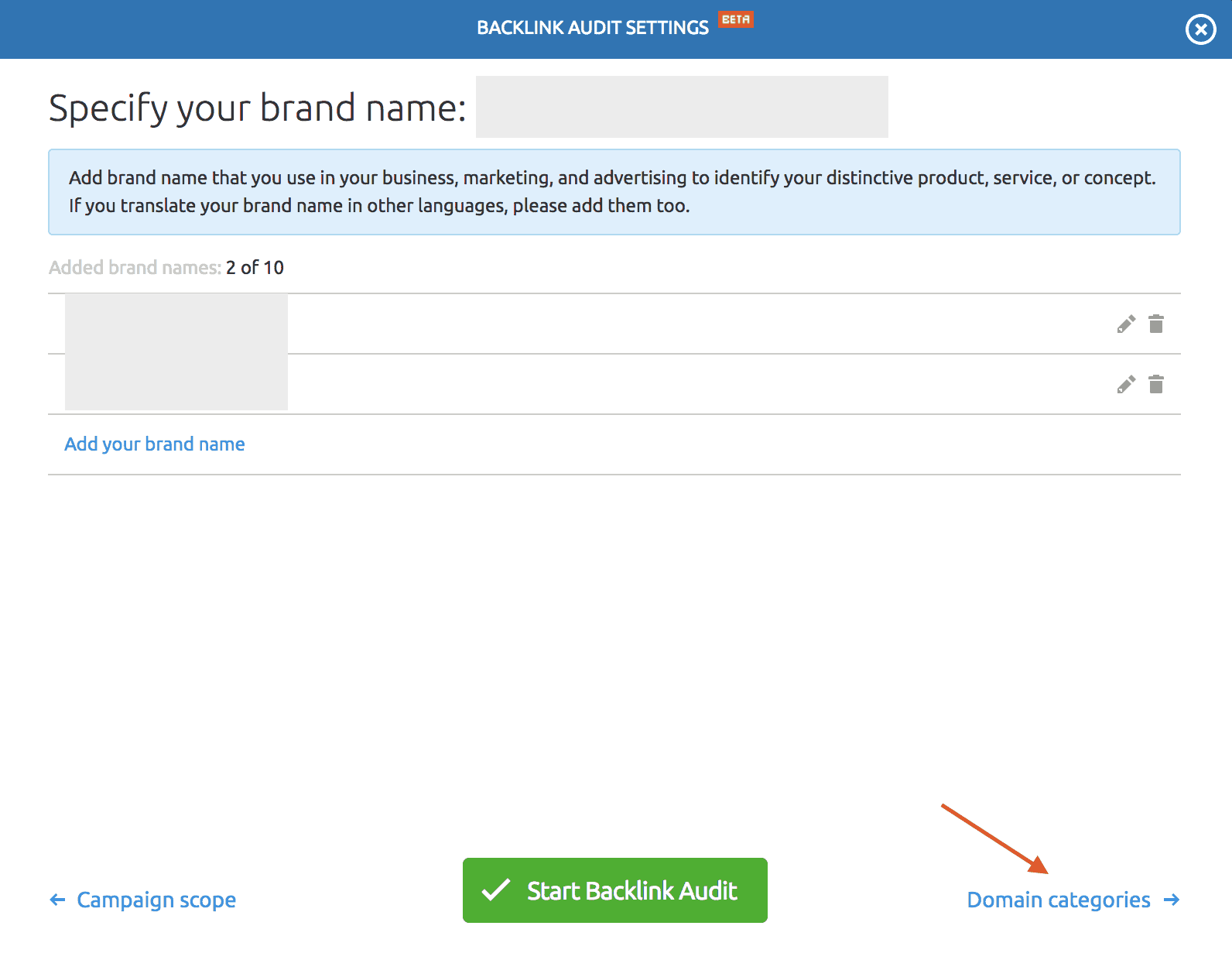Click left arrow beside Campaign scope
Screen dimensions: 1232x960
click(x=57, y=900)
